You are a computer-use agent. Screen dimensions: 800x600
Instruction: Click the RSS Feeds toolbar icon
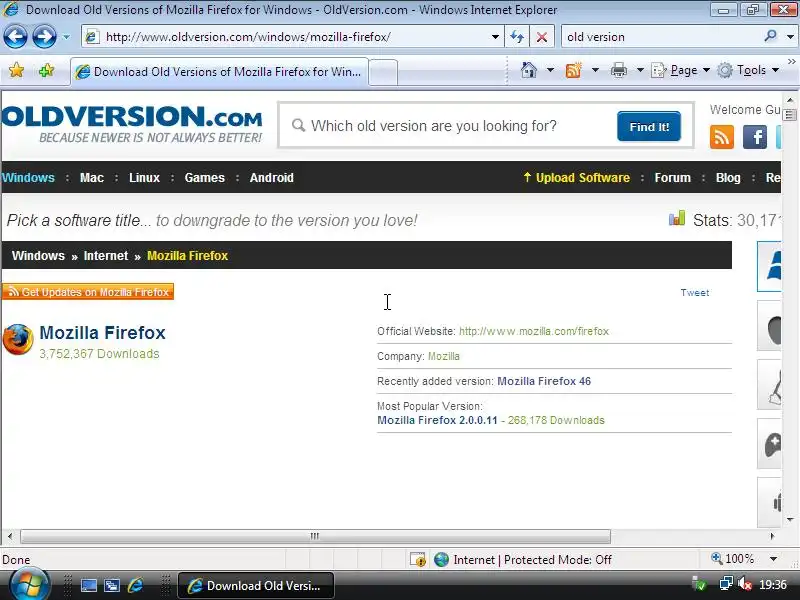pyautogui.click(x=573, y=70)
